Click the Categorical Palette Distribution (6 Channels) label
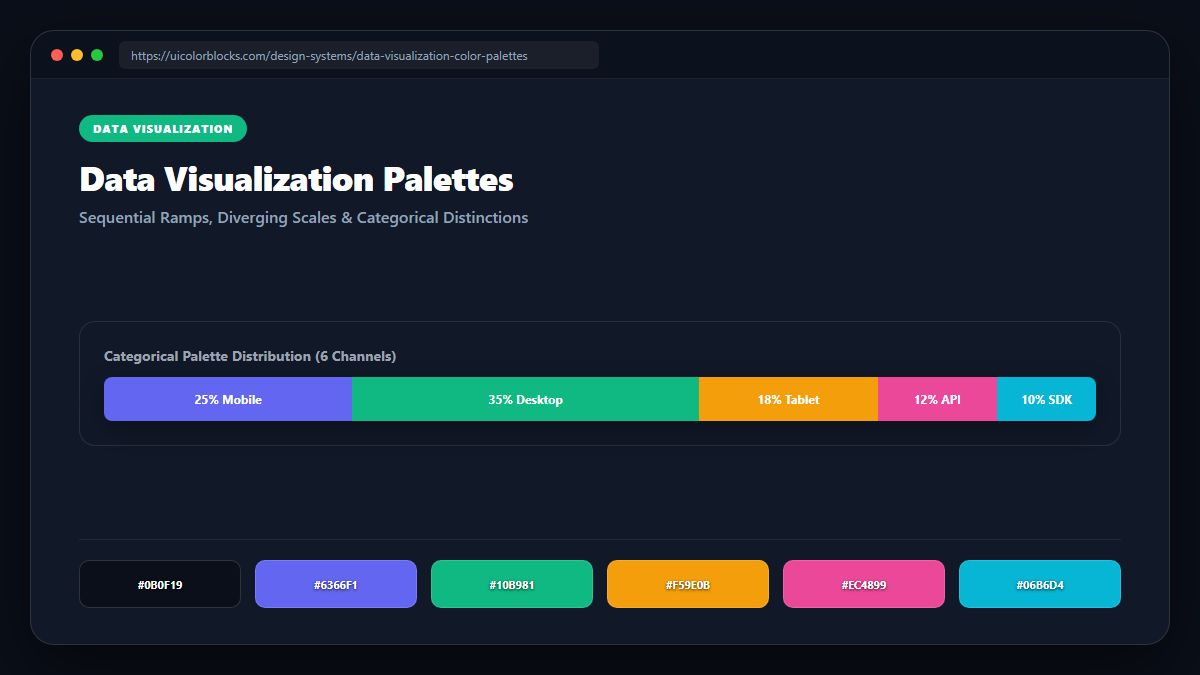The width and height of the screenshot is (1200, 675). coord(250,356)
